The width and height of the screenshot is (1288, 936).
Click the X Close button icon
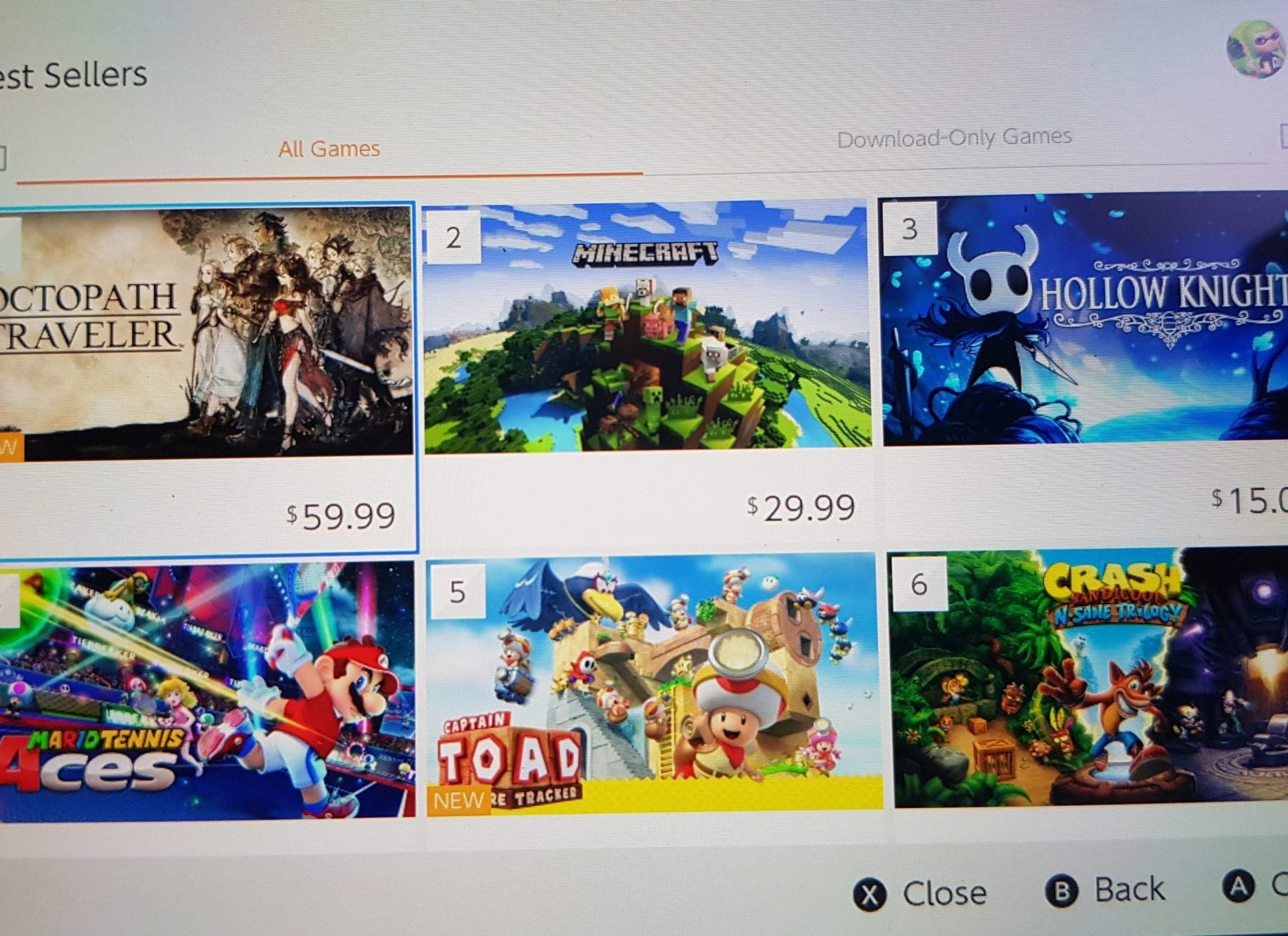click(870, 895)
